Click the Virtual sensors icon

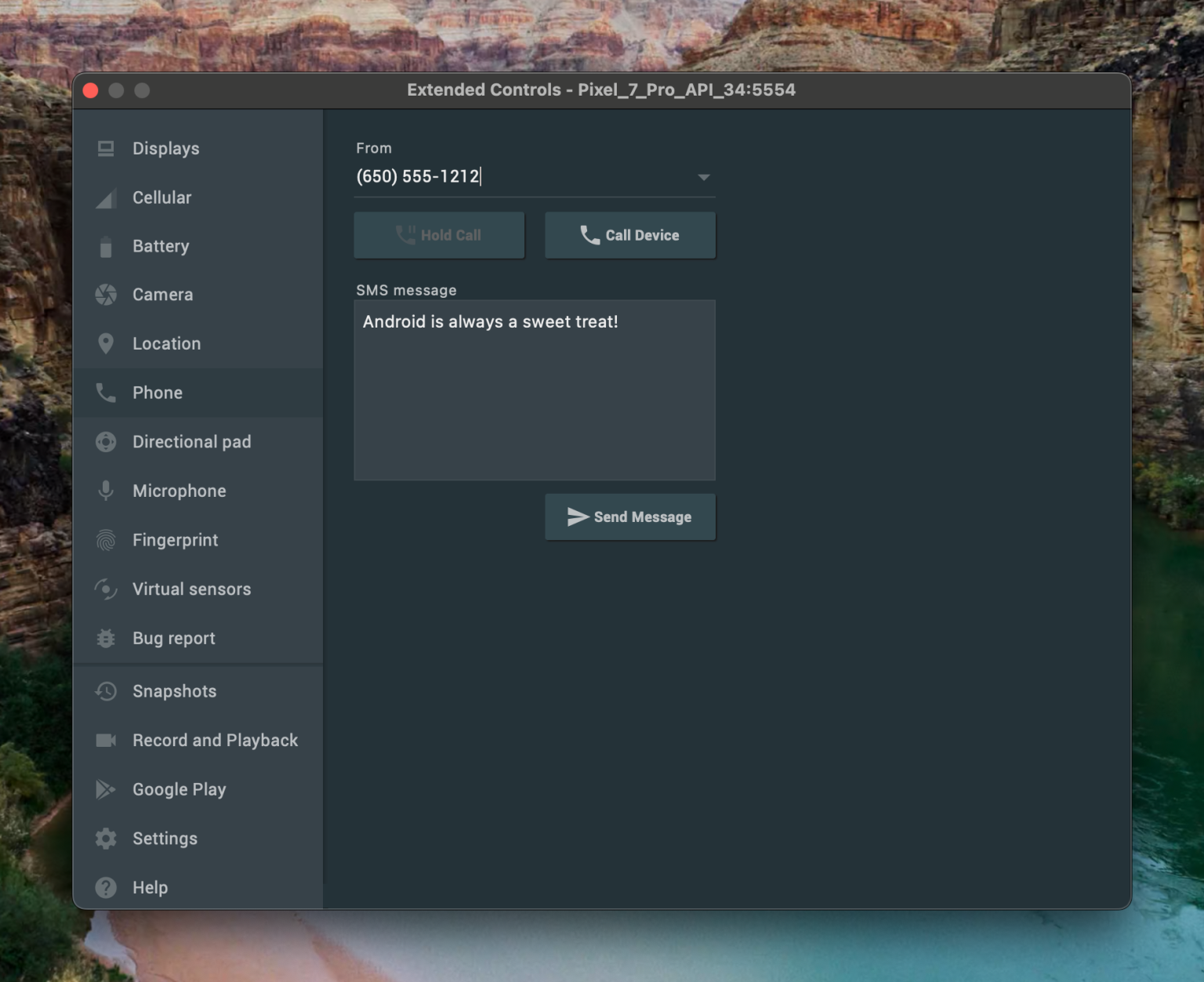click(x=106, y=589)
